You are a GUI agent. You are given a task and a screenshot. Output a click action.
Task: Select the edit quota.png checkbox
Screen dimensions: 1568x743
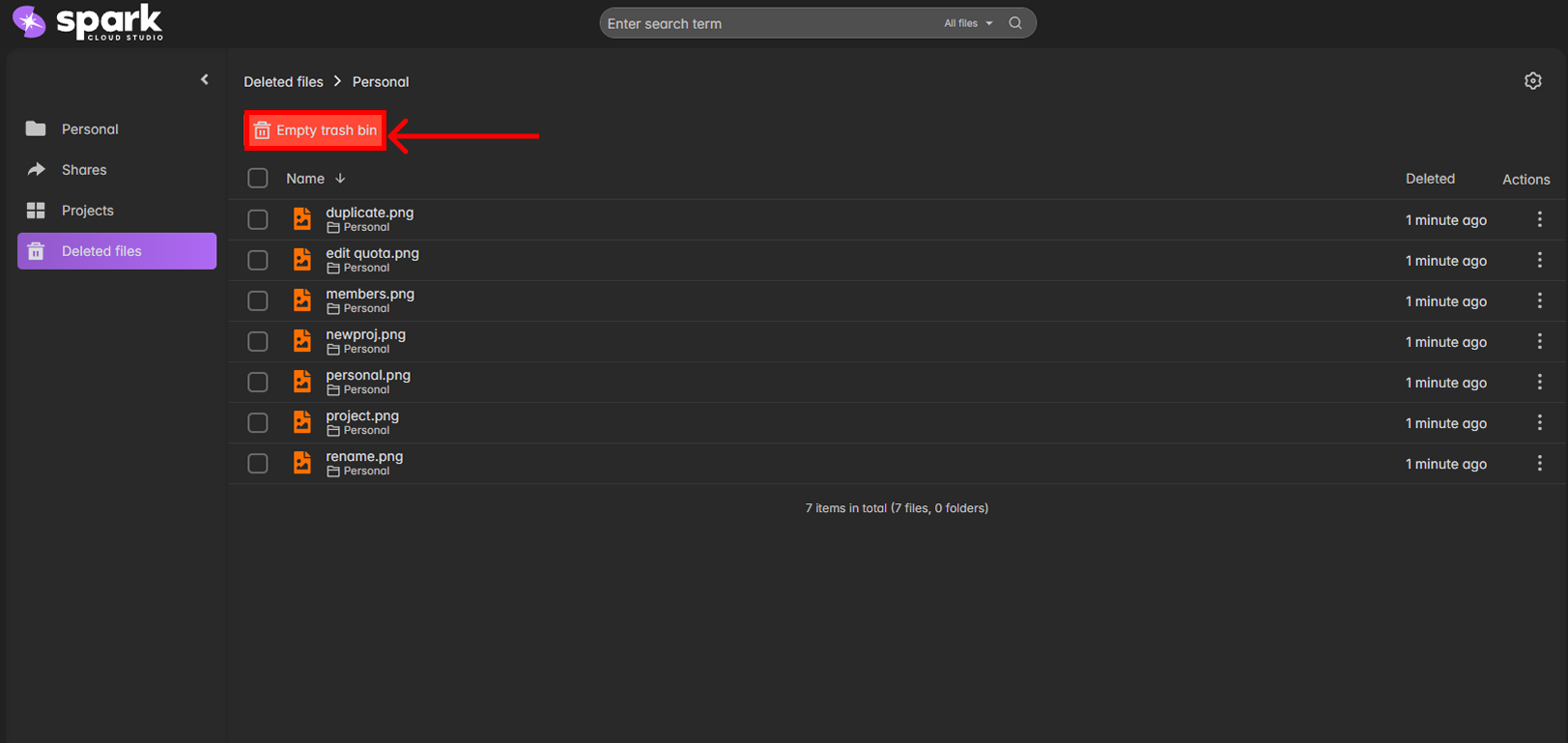258,261
